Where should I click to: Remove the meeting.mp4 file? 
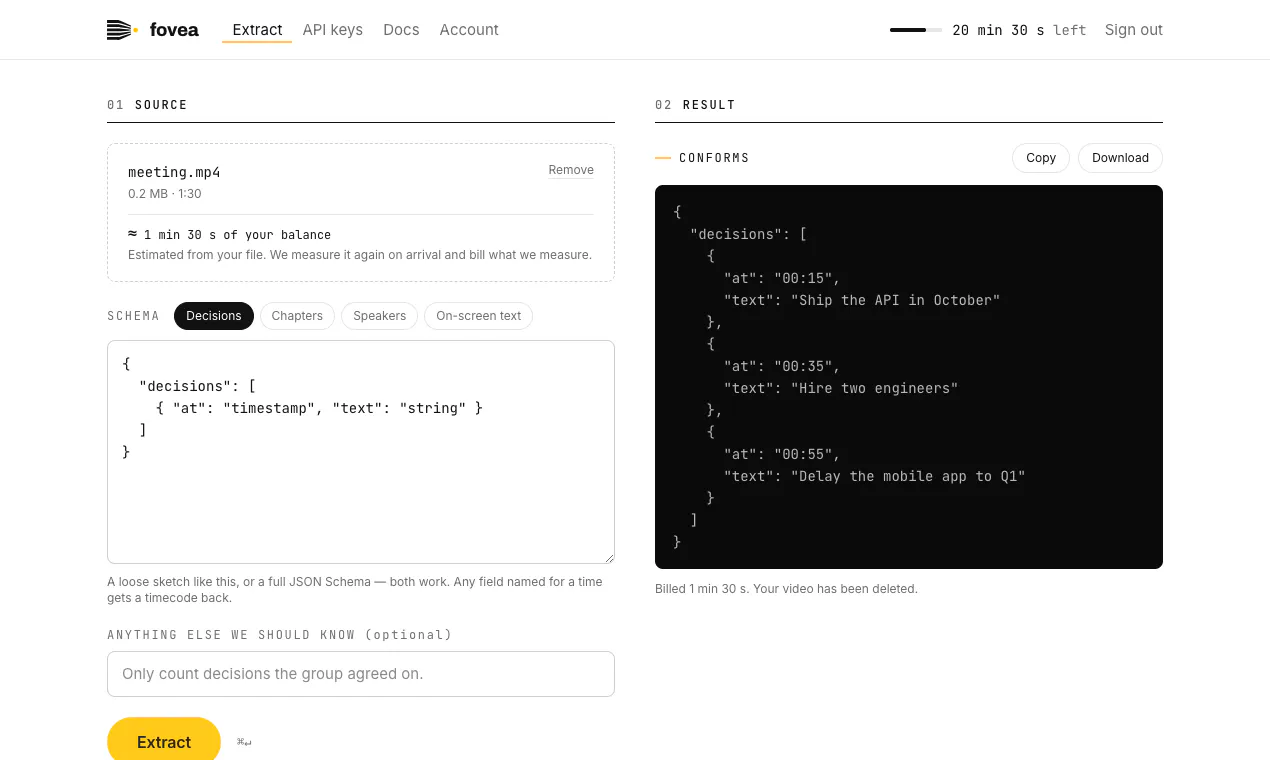pos(571,170)
